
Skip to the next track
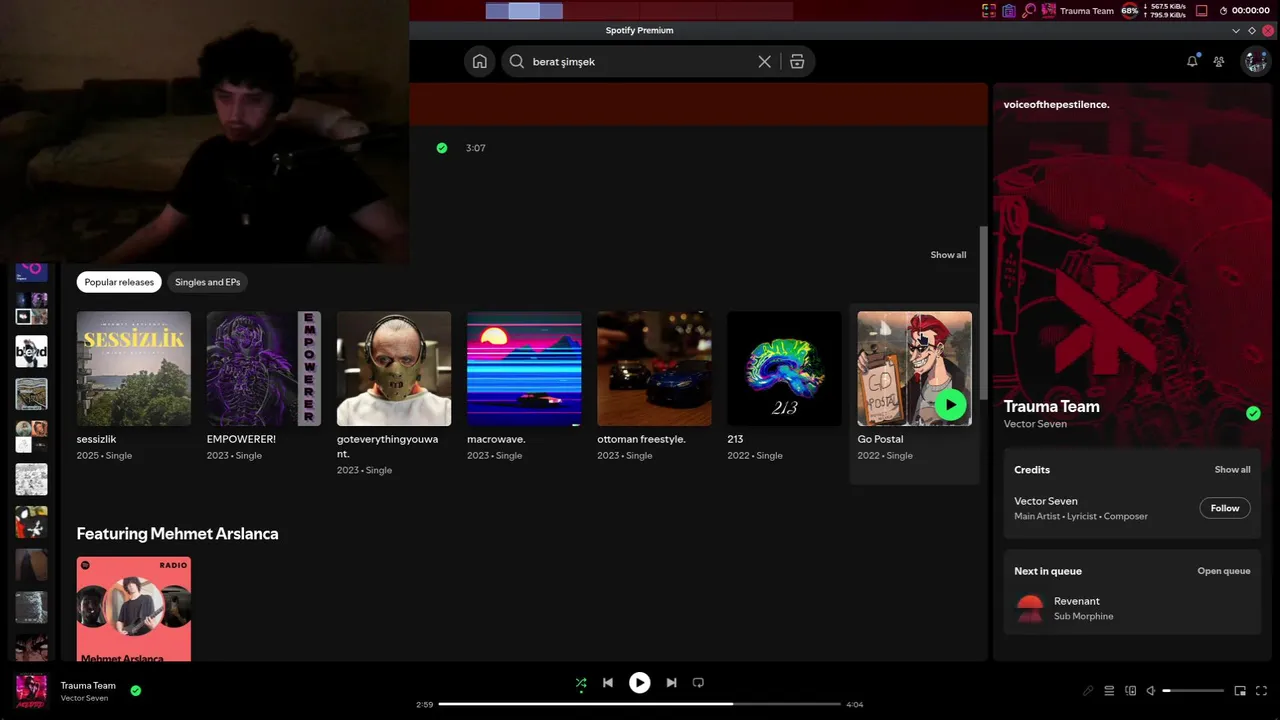(672, 683)
